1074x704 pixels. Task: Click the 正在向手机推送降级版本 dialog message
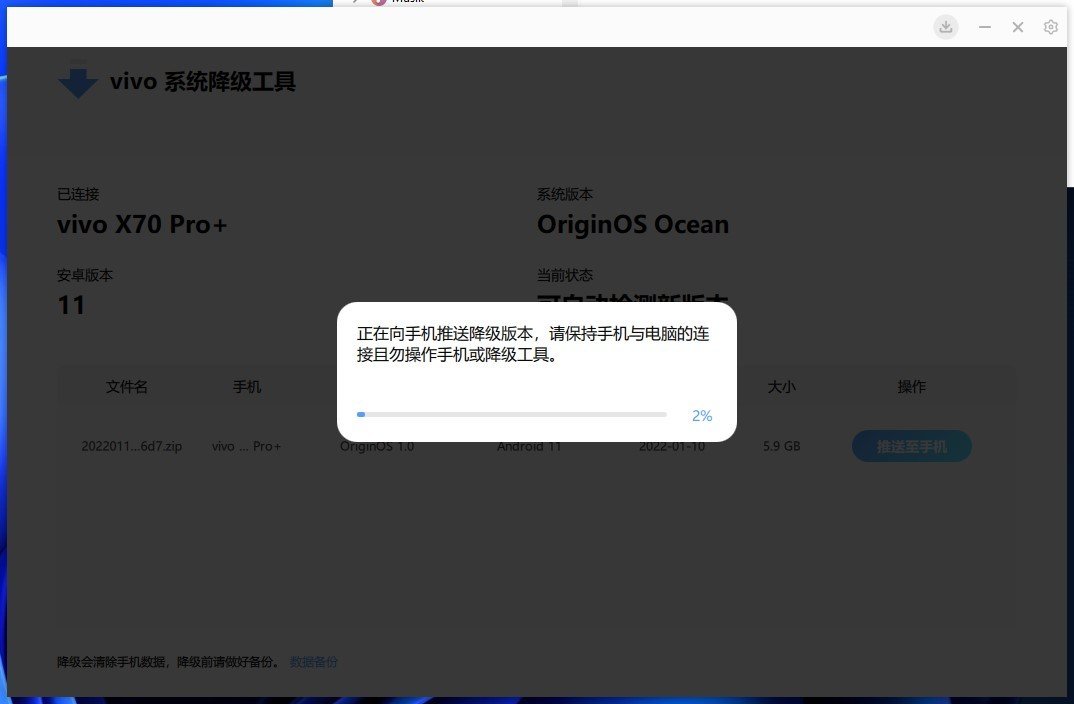click(533, 344)
